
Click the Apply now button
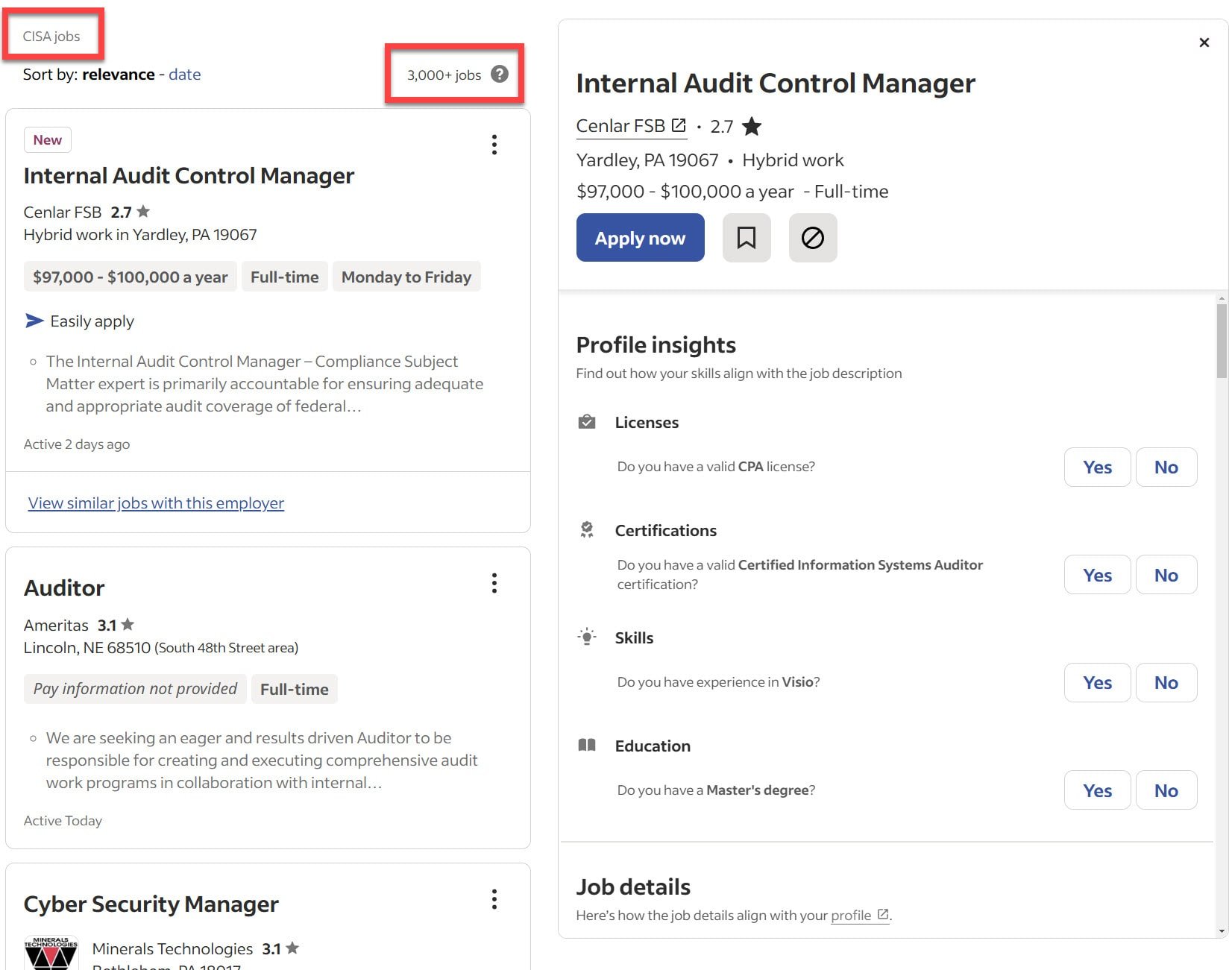click(x=640, y=238)
